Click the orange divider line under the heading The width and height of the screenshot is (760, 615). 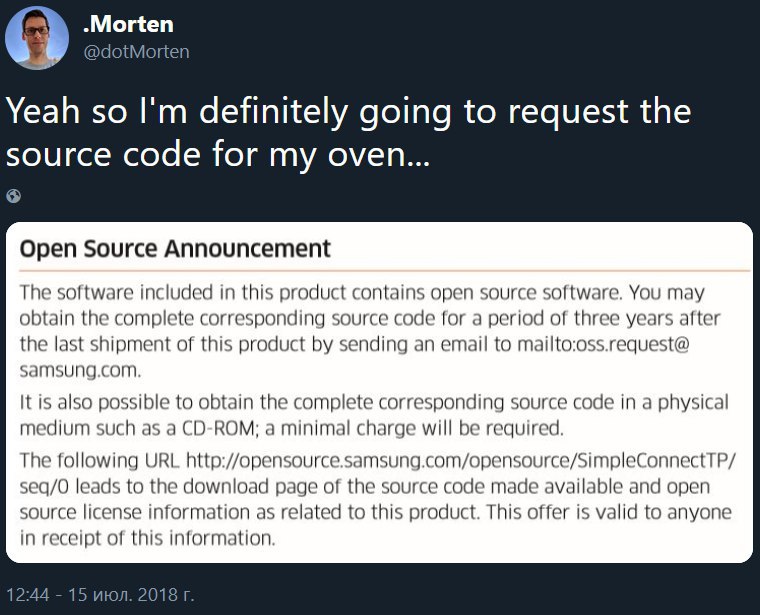(385, 271)
